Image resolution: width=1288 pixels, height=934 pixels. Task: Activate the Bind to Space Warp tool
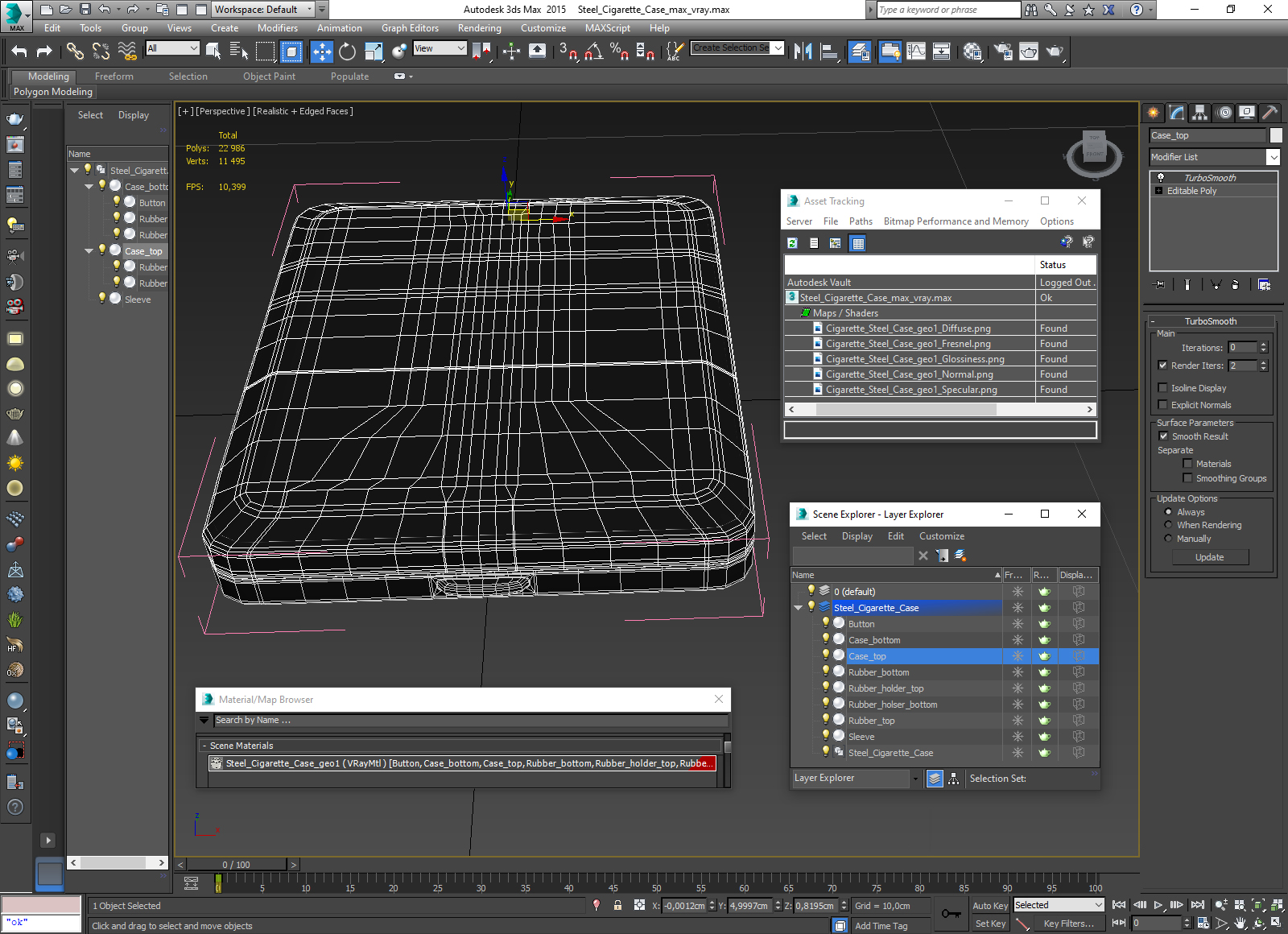[127, 52]
